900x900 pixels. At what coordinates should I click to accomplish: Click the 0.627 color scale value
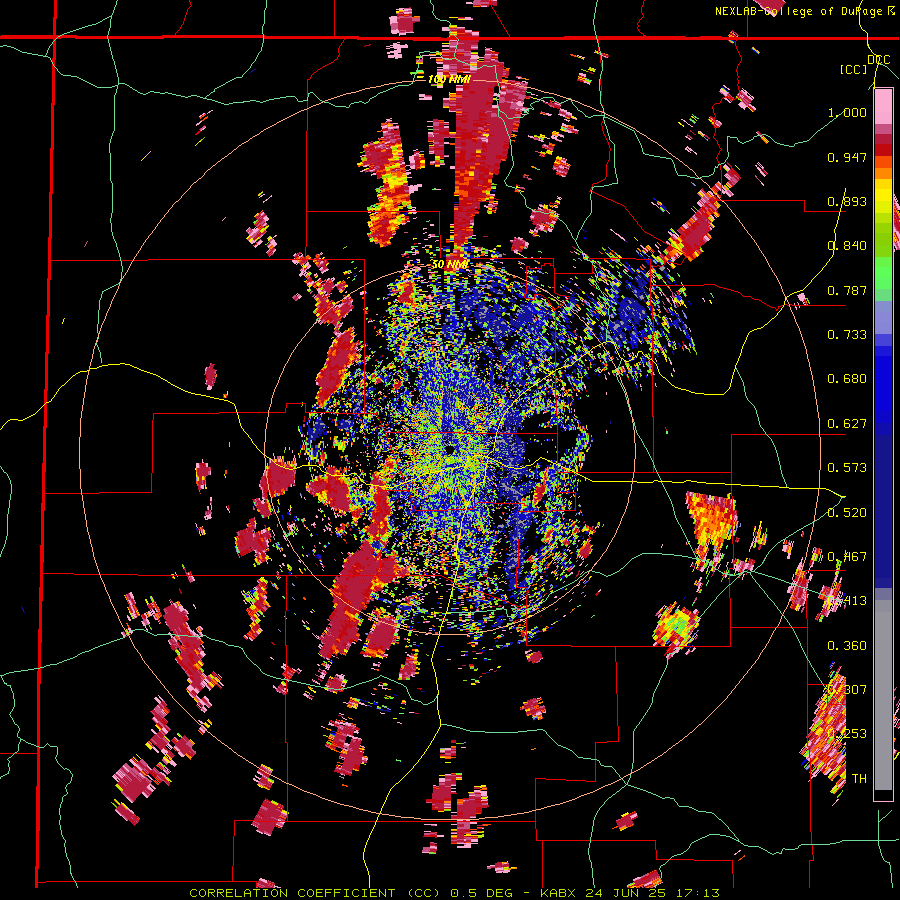pyautogui.click(x=847, y=423)
